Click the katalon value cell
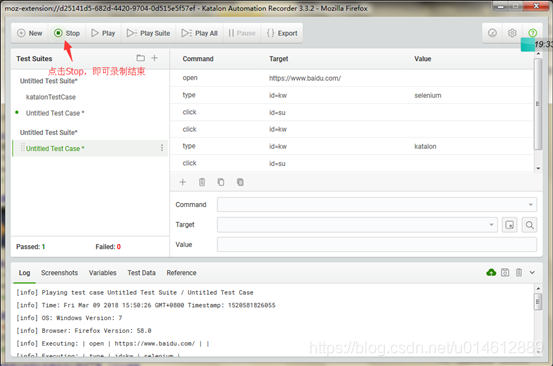553x366 pixels. pyautogui.click(x=425, y=146)
